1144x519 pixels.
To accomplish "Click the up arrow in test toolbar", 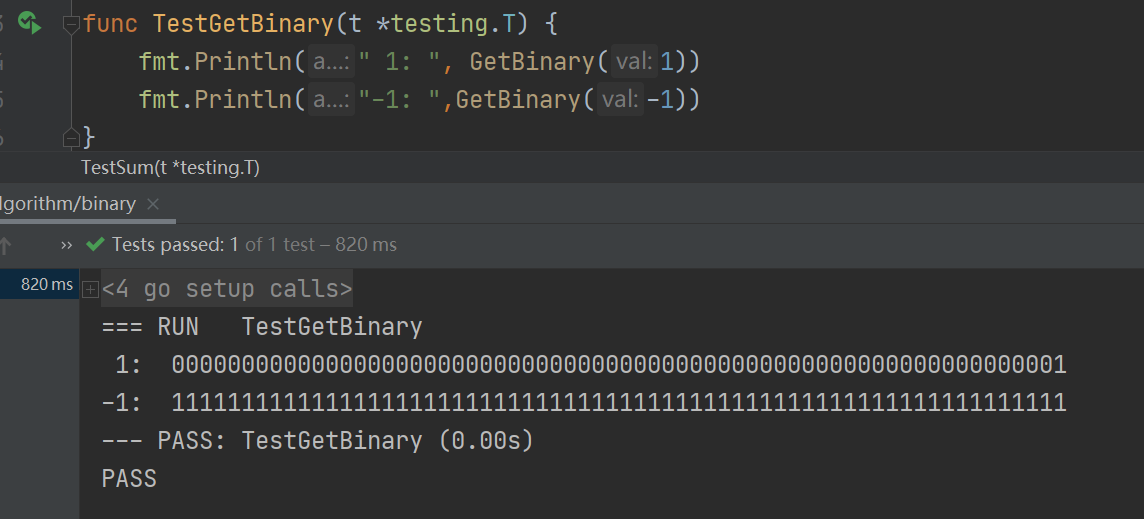I will (6, 245).
